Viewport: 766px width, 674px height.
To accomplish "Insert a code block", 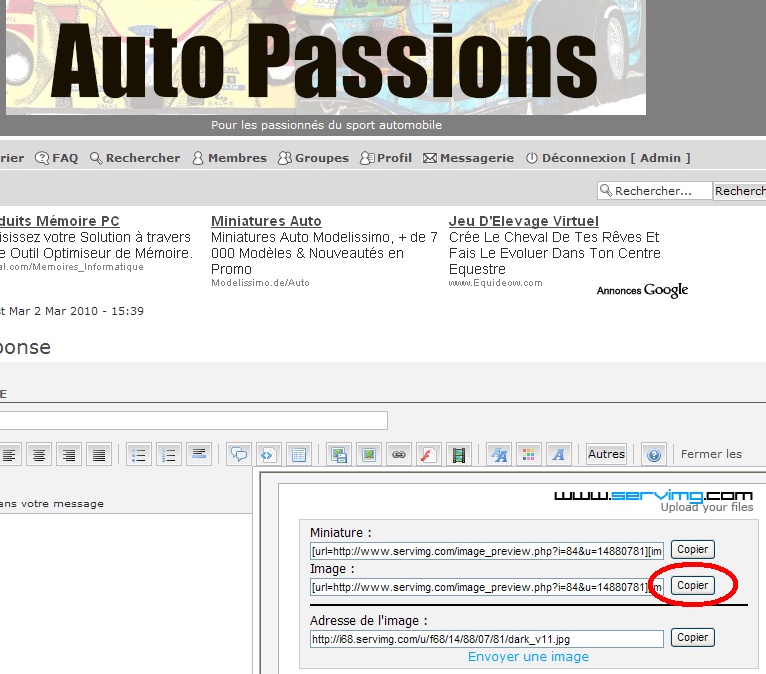I will coord(269,455).
